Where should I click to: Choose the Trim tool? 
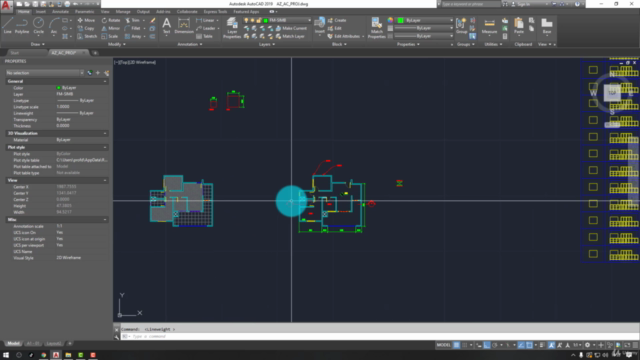pyautogui.click(x=132, y=20)
